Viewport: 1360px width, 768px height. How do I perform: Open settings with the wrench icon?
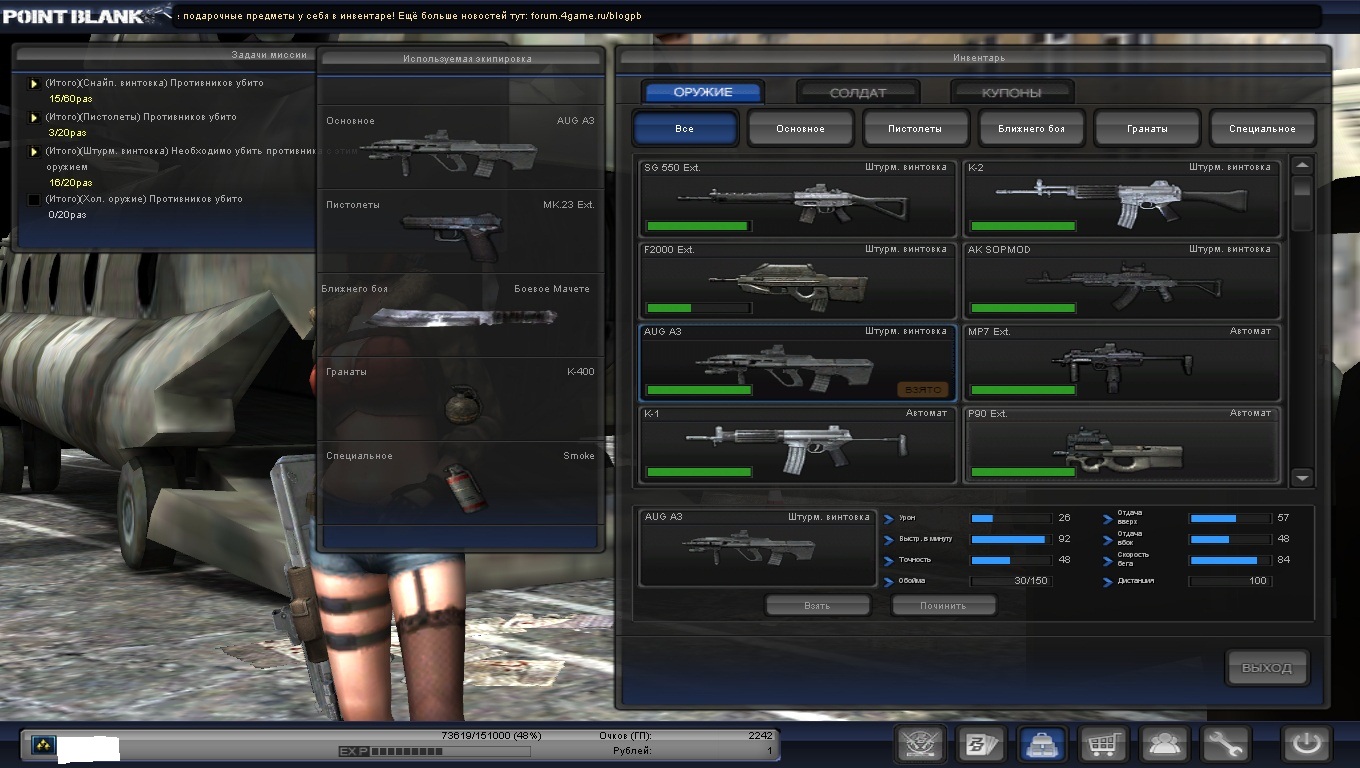1225,744
